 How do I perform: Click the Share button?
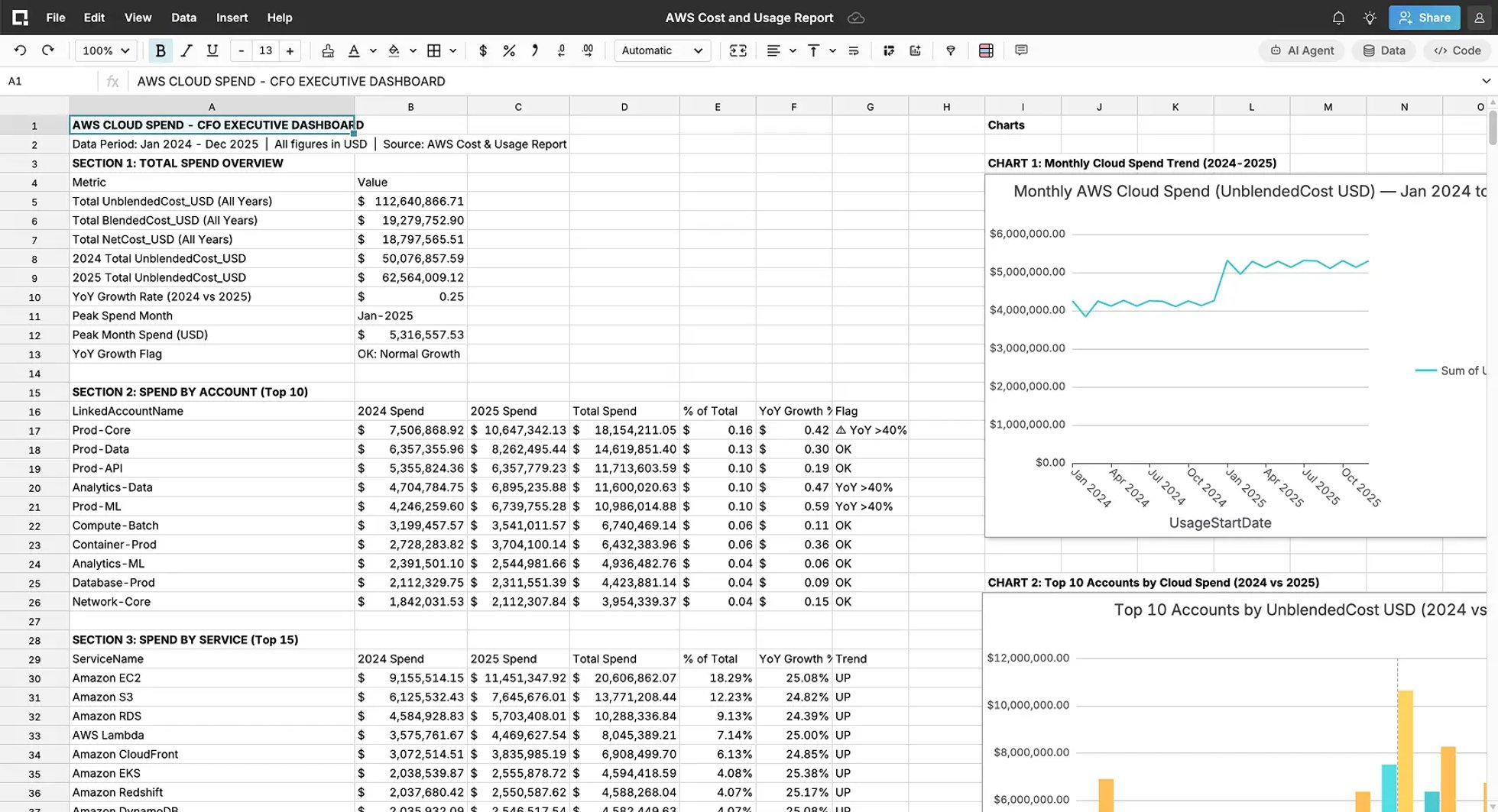1424,18
